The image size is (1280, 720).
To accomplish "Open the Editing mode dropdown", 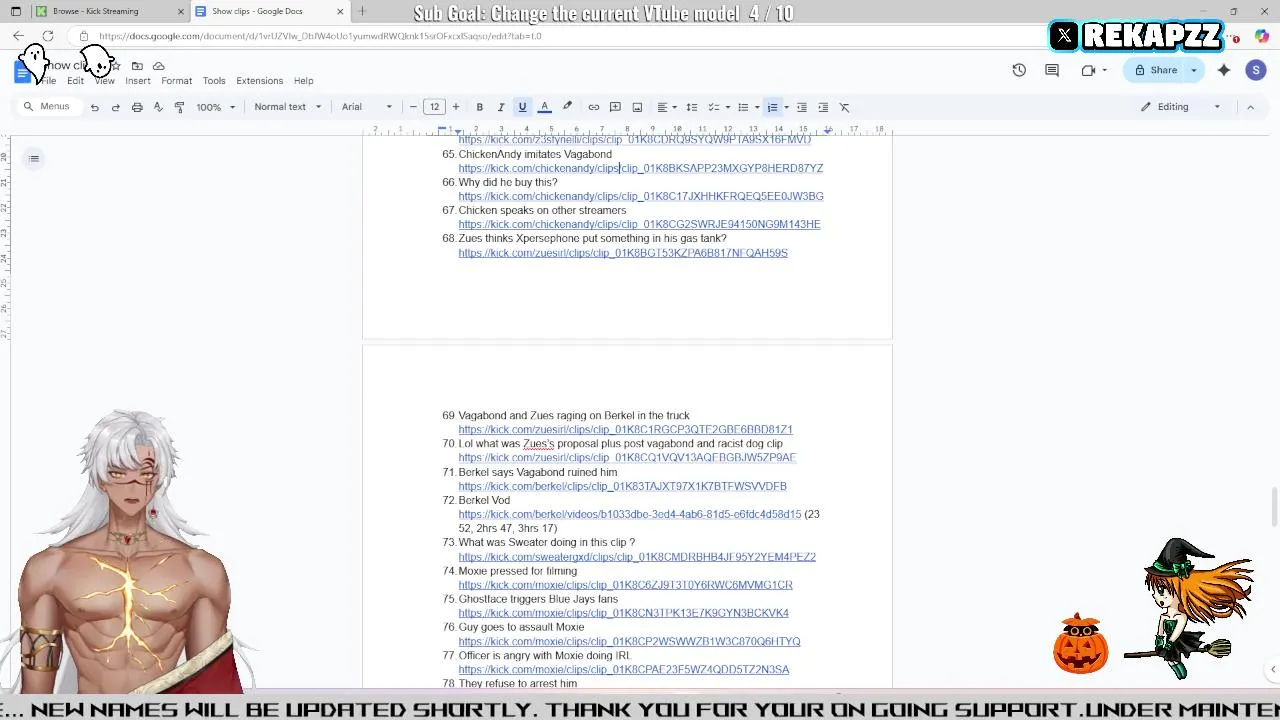I will [1181, 107].
